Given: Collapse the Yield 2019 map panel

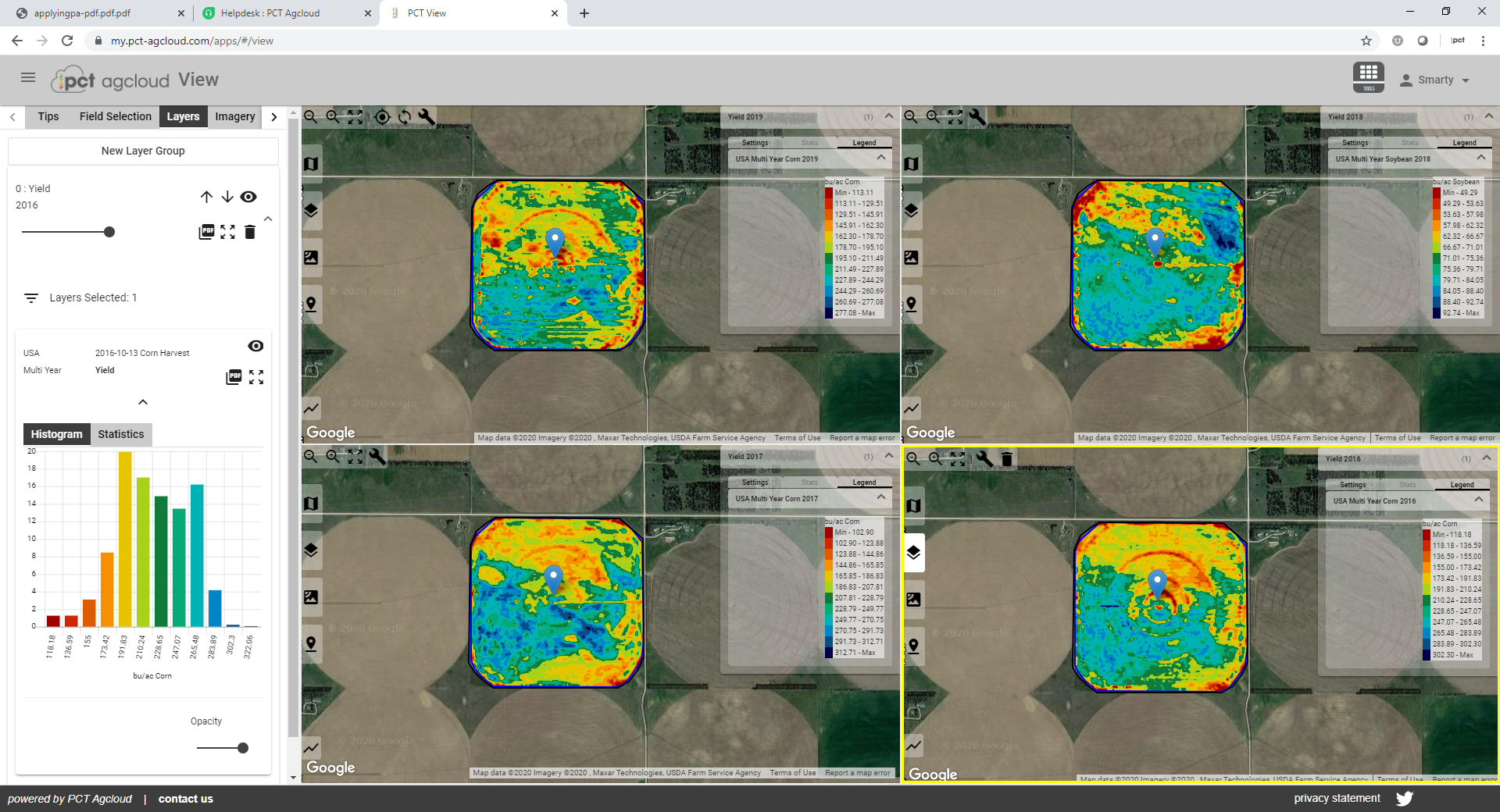Looking at the screenshot, I should [889, 116].
